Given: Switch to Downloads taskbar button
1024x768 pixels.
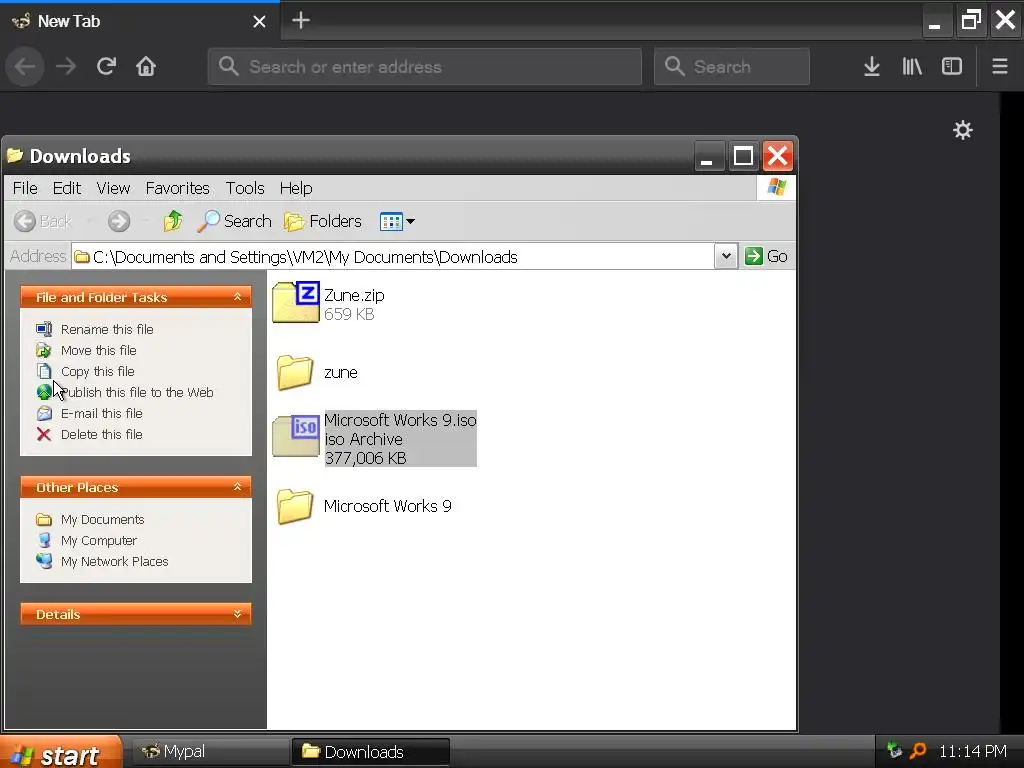Looking at the screenshot, I should tap(370, 752).
